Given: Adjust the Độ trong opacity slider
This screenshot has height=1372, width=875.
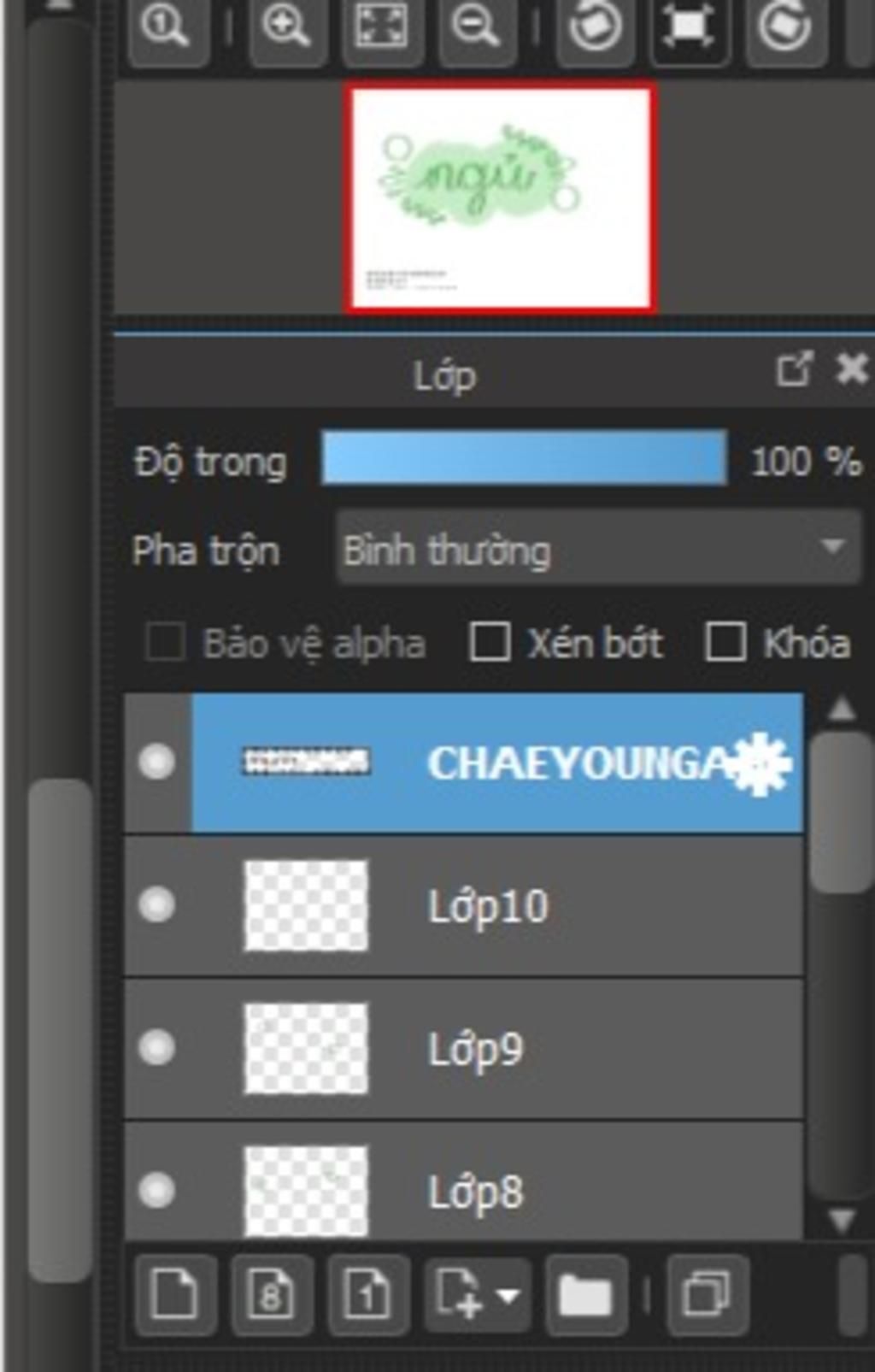Looking at the screenshot, I should tap(524, 459).
